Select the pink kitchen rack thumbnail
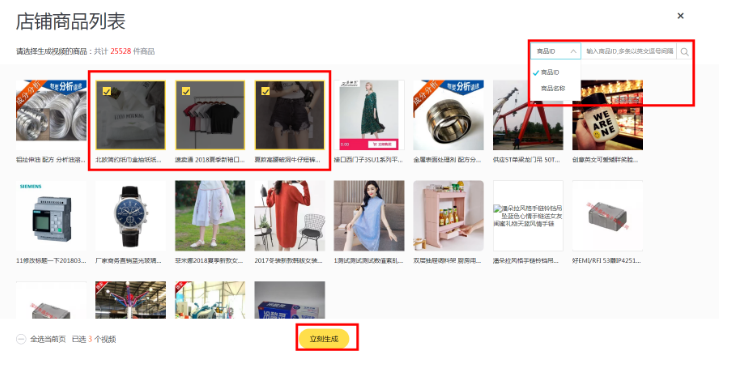750x369 pixels. 448,216
